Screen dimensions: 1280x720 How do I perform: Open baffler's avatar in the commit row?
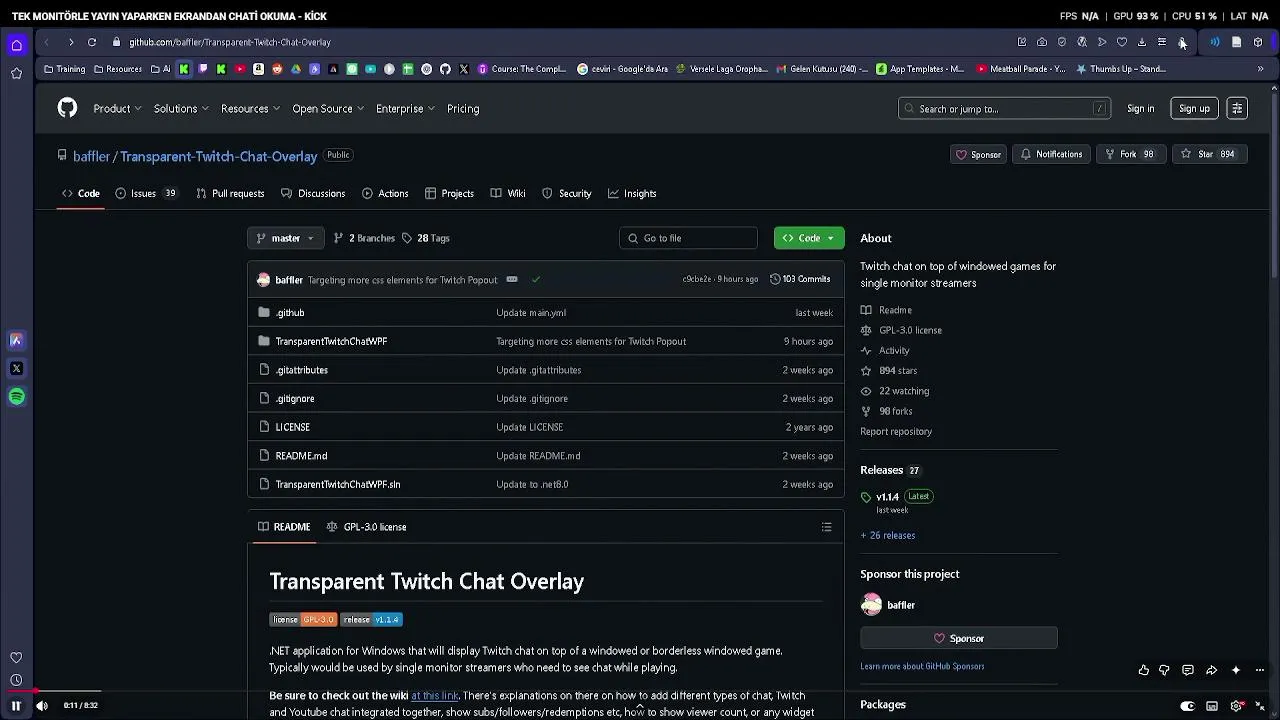click(x=263, y=280)
